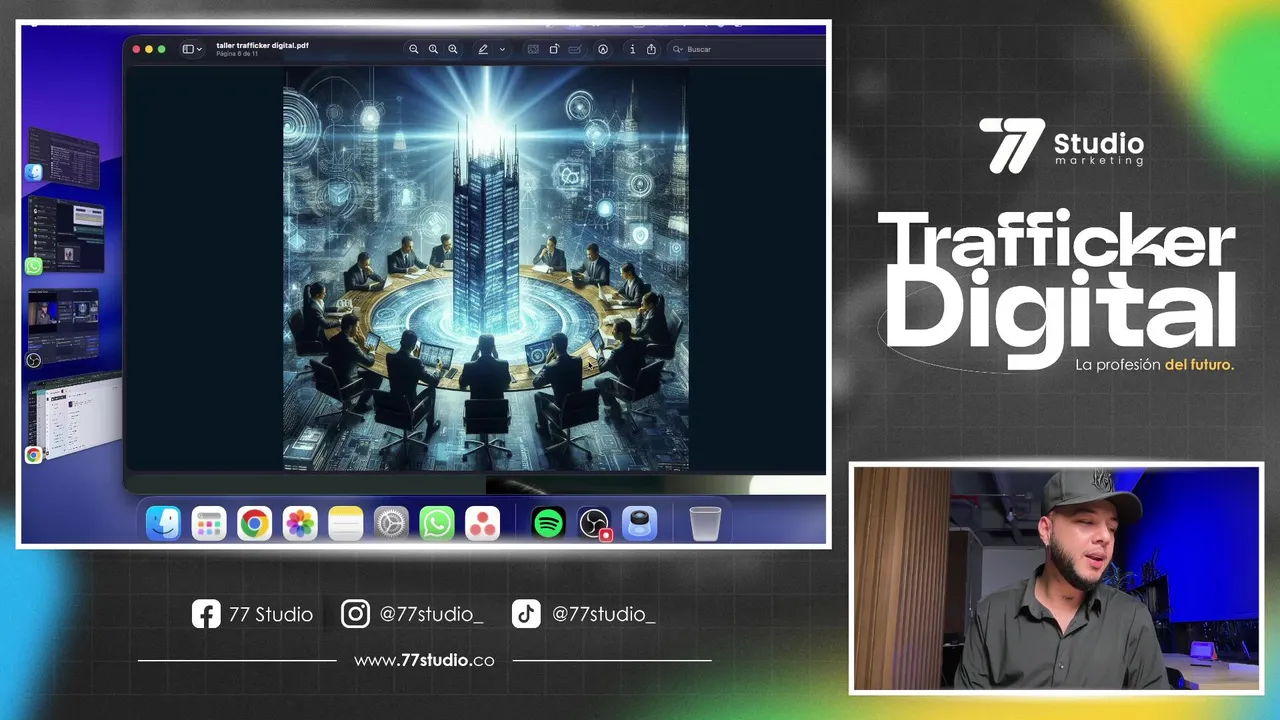
Task: Select the taller trafficker digital.pdf window title
Action: coord(262,45)
